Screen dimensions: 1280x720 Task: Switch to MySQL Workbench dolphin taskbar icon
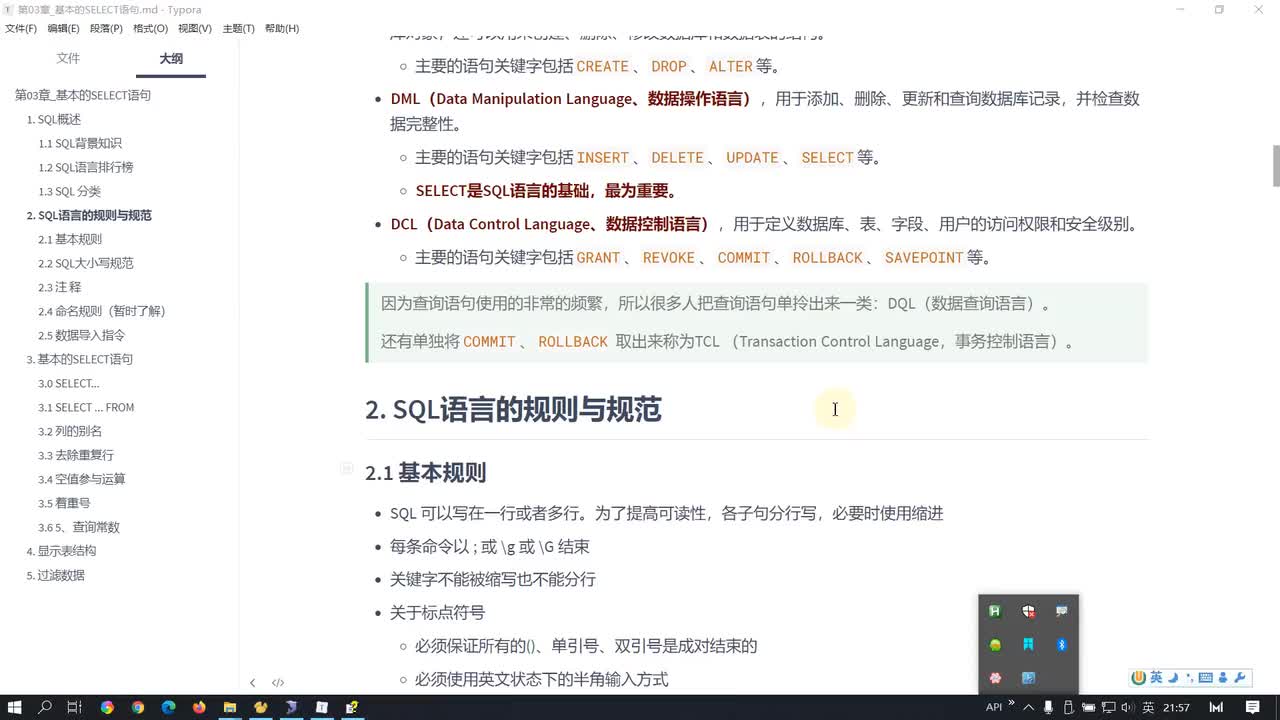pos(291,707)
